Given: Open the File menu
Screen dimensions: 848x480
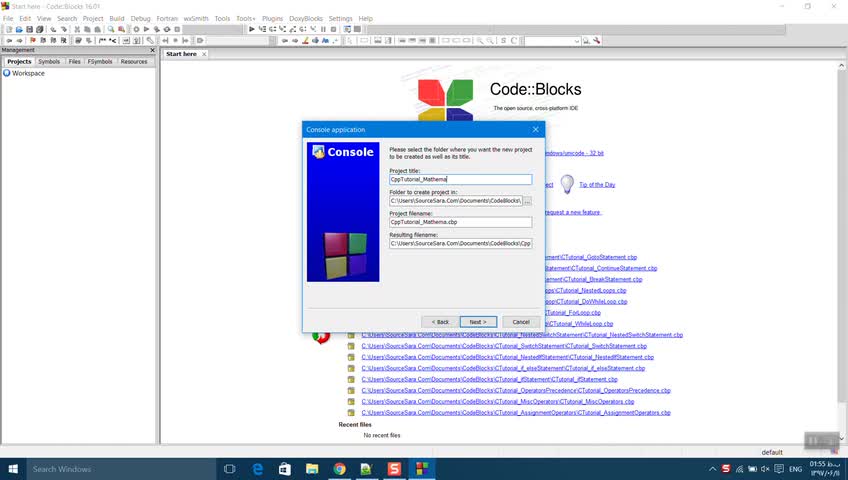Looking at the screenshot, I should (8, 18).
